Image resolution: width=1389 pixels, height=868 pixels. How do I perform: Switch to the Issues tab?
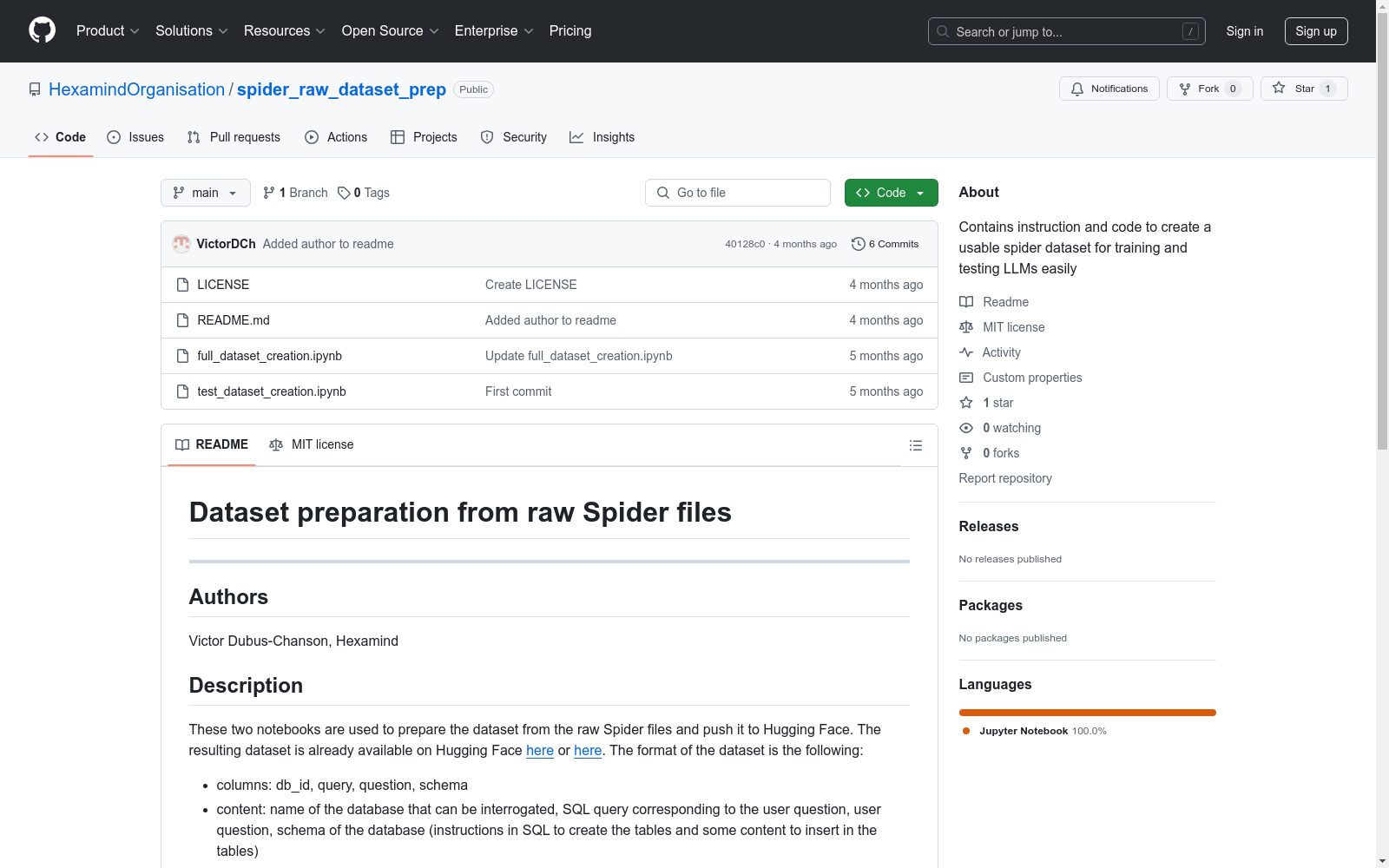point(135,137)
